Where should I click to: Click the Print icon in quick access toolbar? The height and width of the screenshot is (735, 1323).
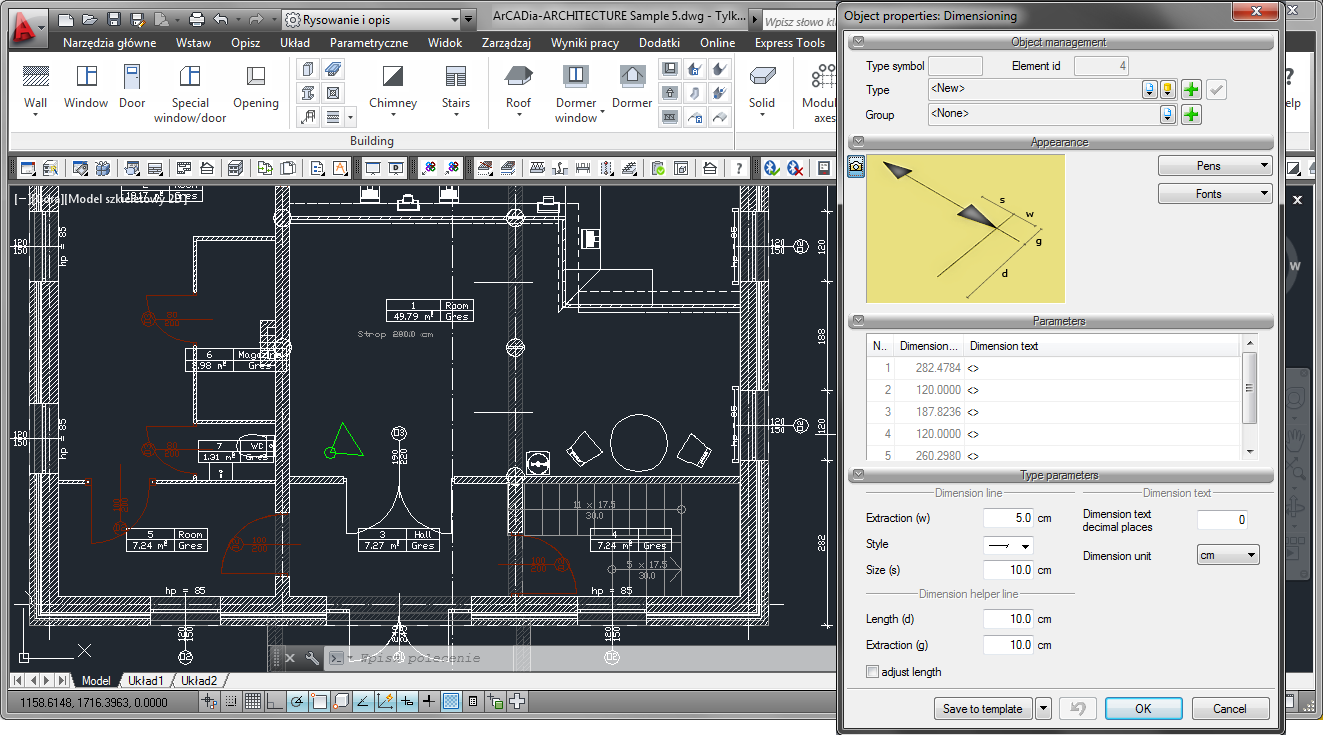point(197,19)
